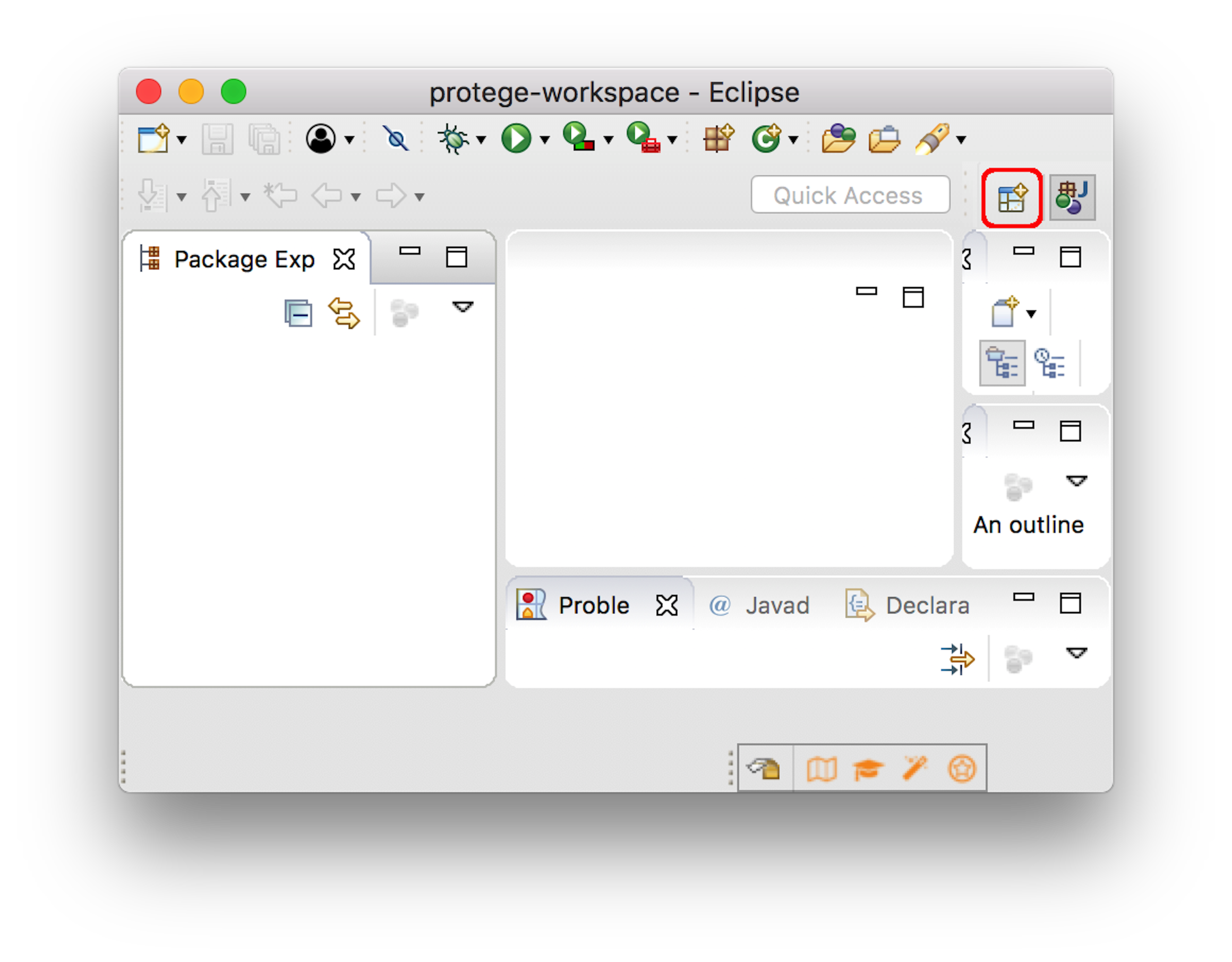The width and height of the screenshot is (1232, 962).
Task: Open the Package Explorer view menu triangle
Action: 463,307
